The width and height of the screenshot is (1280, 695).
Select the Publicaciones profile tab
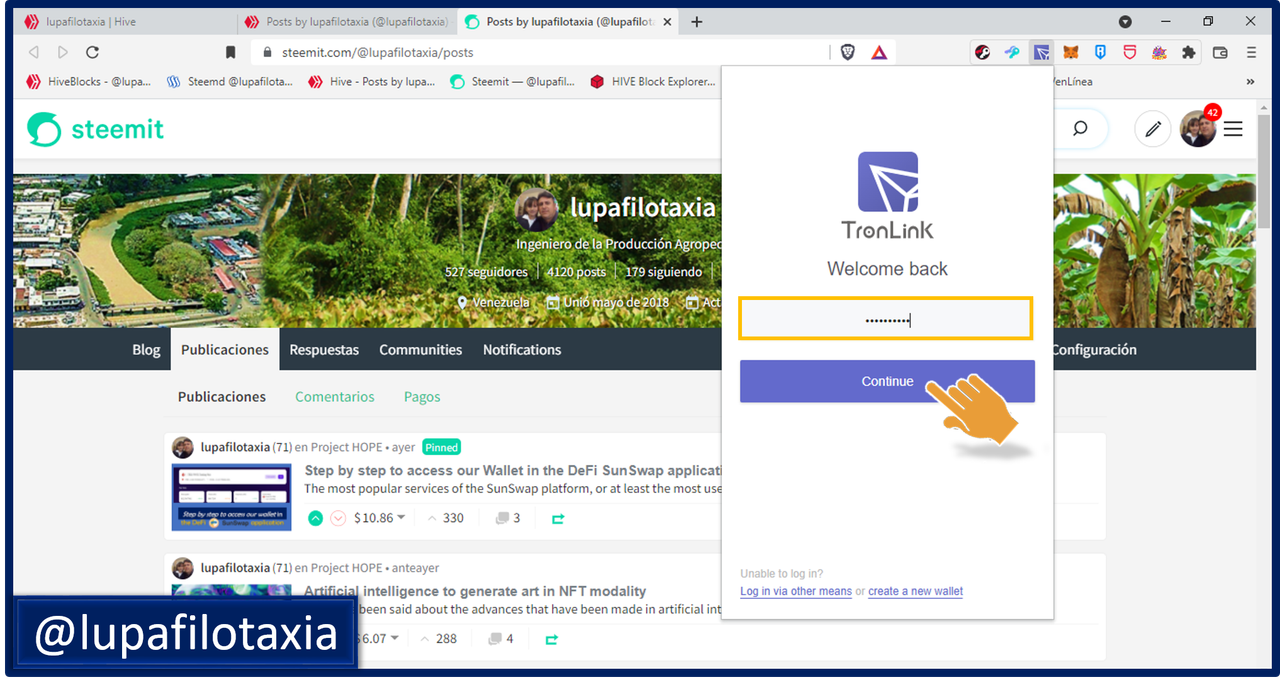tap(225, 350)
